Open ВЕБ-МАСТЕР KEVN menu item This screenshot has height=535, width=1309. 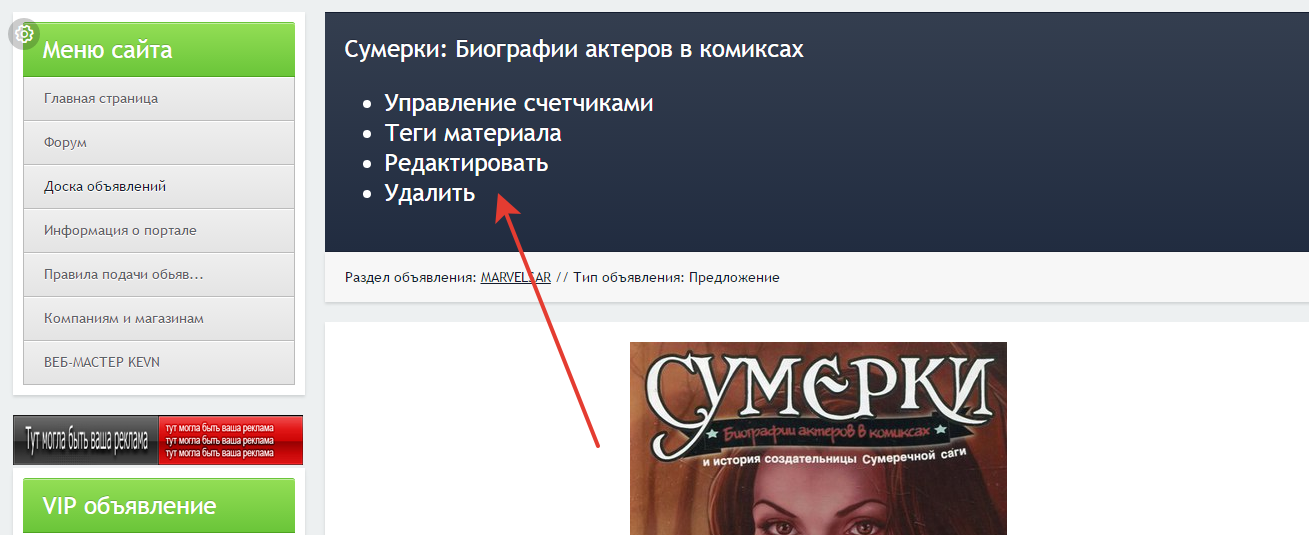(159, 363)
